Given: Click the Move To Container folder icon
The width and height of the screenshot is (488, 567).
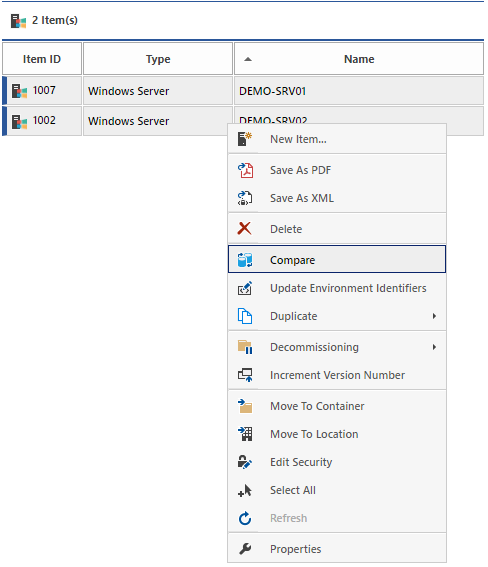Looking at the screenshot, I should coord(245,406).
